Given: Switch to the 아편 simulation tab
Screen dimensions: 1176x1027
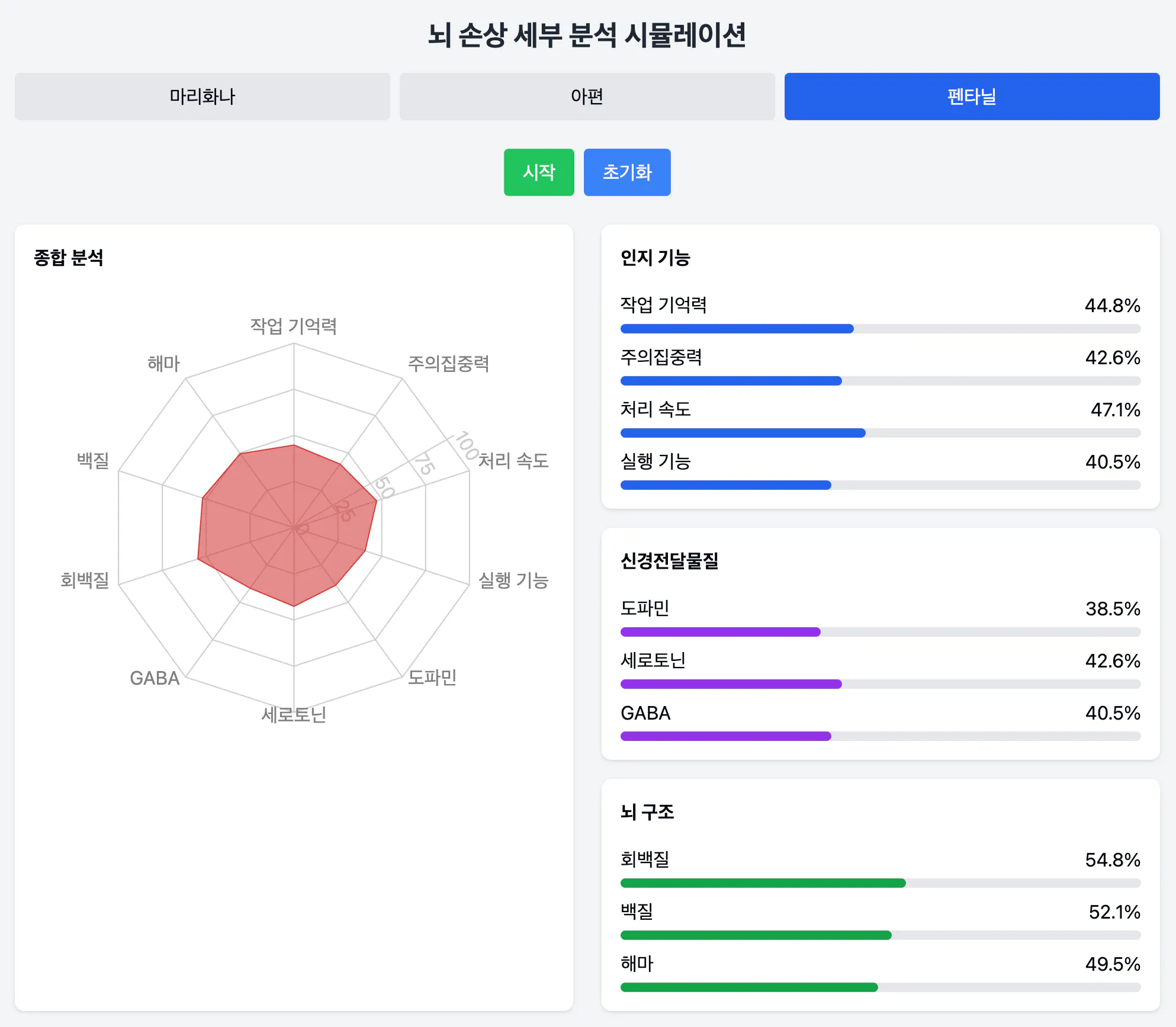Looking at the screenshot, I should coord(587,97).
